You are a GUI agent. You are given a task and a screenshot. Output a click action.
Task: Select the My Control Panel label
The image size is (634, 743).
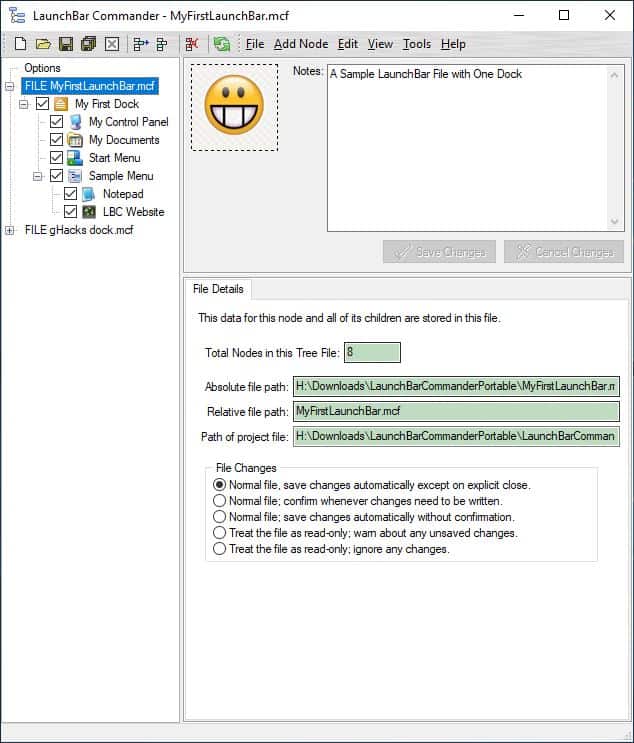click(128, 122)
